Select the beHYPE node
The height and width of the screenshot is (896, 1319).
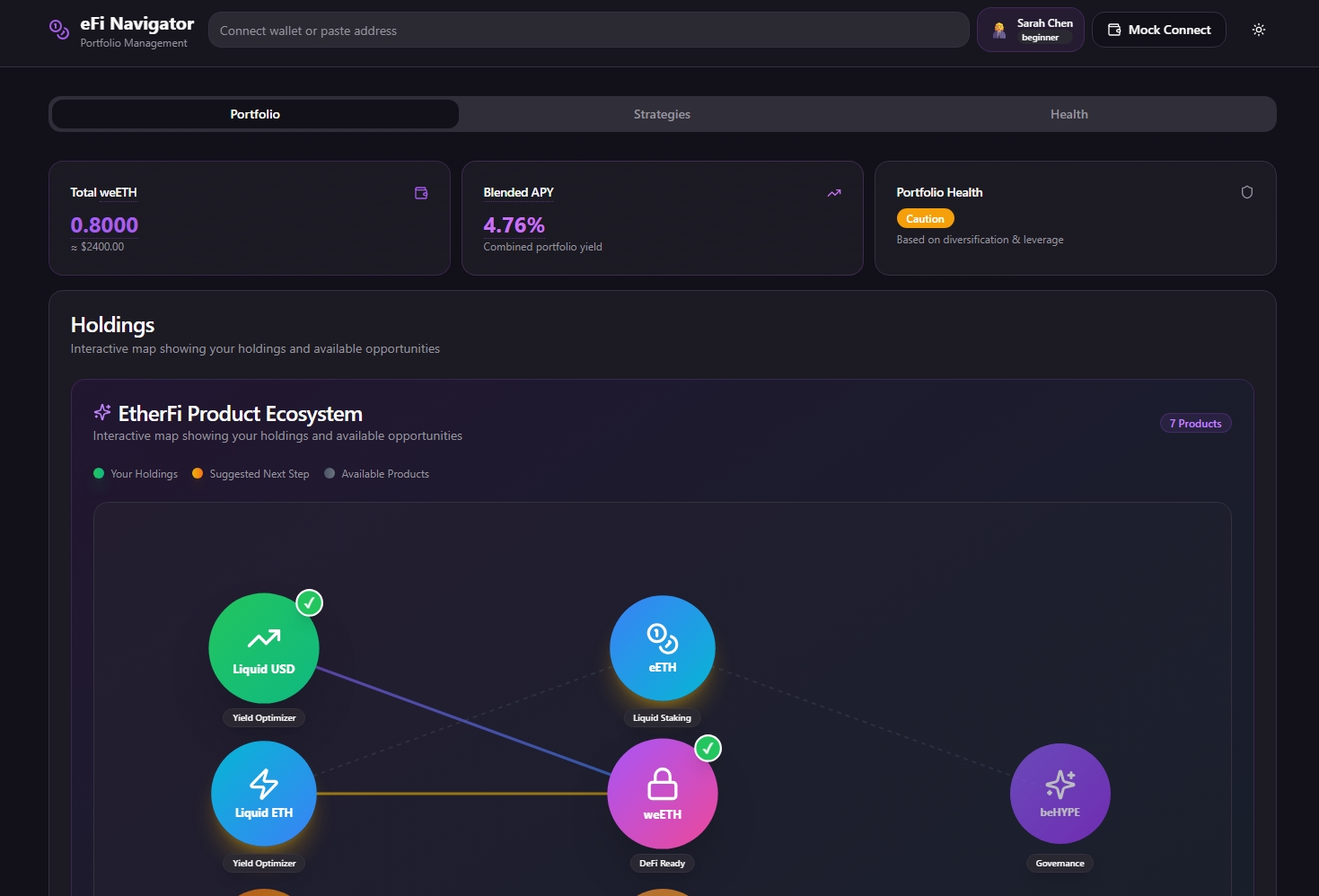[1060, 794]
